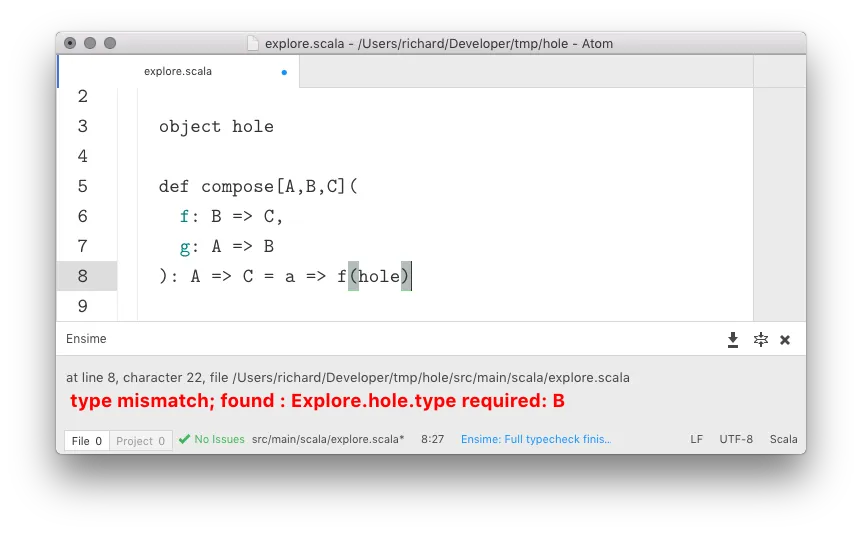The width and height of the screenshot is (862, 534).
Task: Close the Ensime panel with the X icon
Action: (x=785, y=340)
